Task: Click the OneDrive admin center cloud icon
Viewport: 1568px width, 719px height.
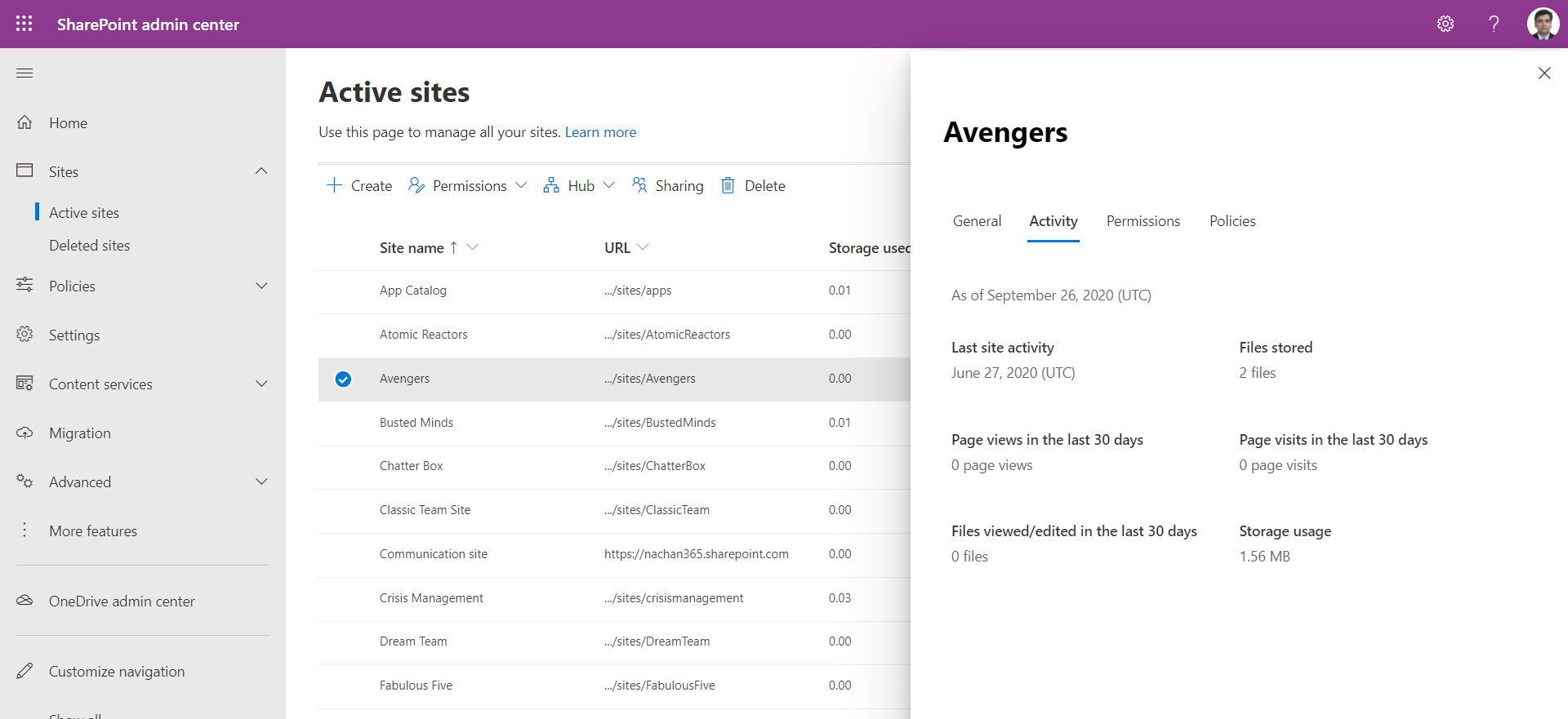Action: point(24,601)
